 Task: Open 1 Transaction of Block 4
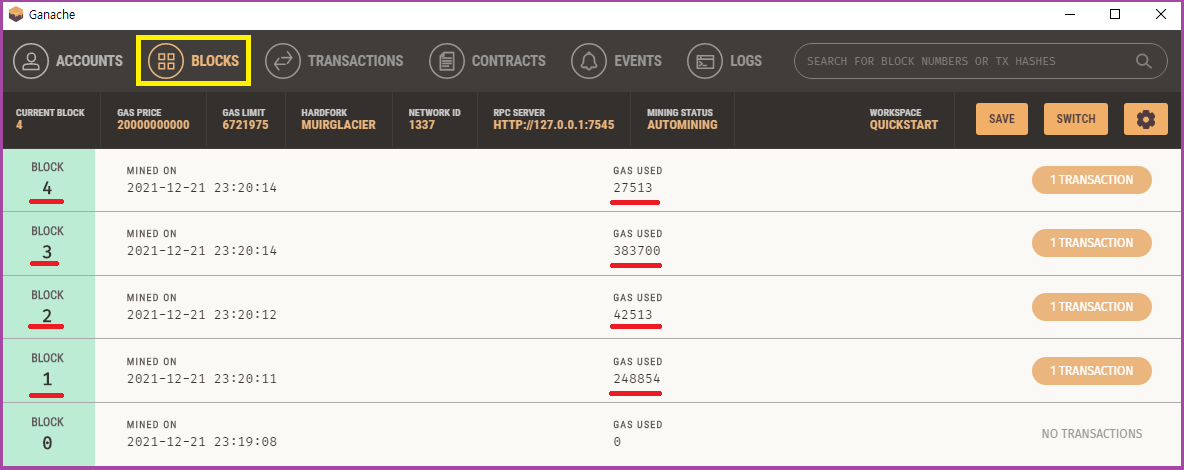click(x=1091, y=180)
